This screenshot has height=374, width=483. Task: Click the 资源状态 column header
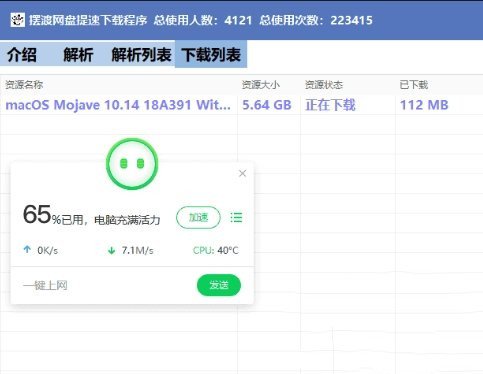tap(324, 85)
